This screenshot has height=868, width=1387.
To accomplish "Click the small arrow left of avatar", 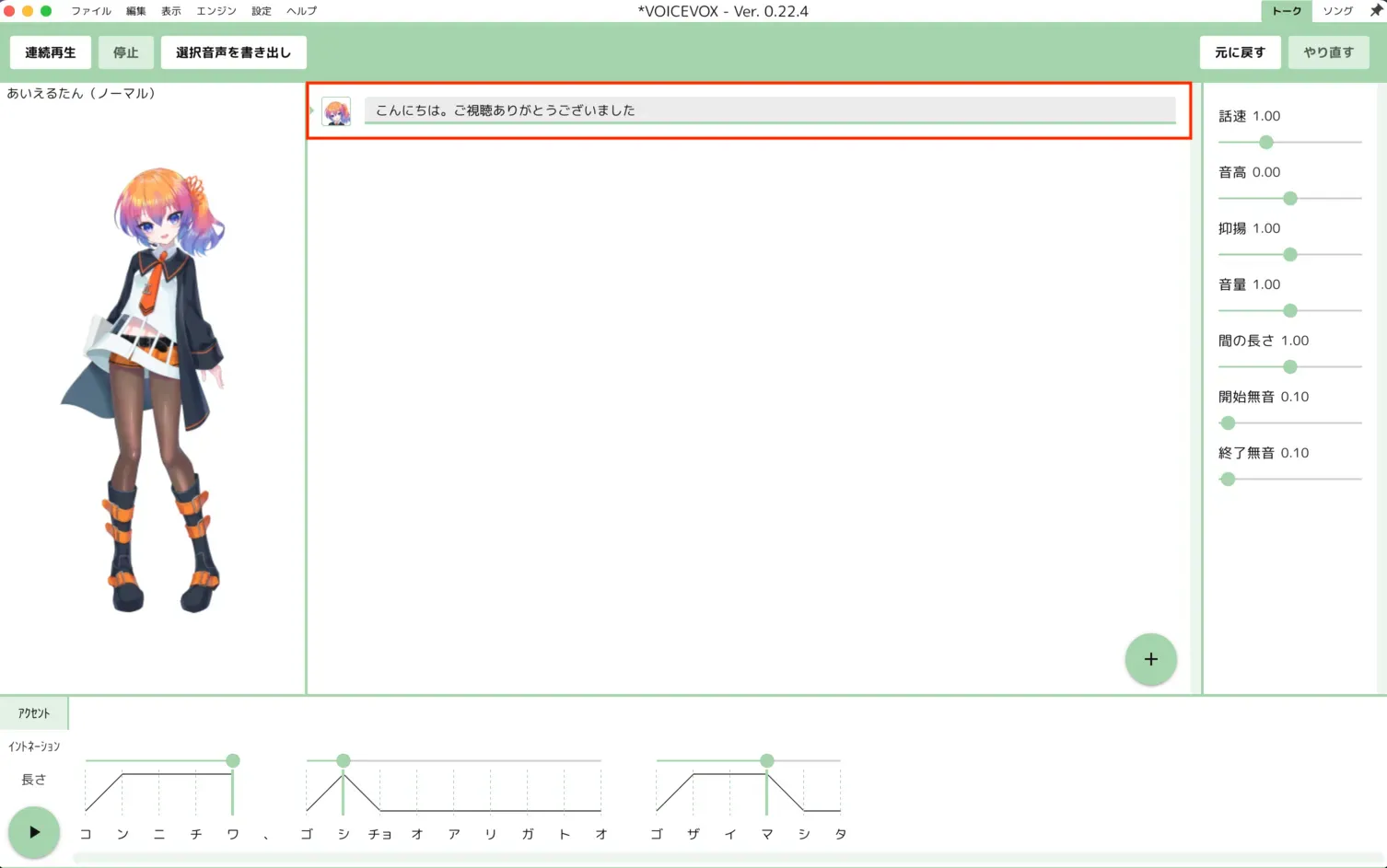I will (x=312, y=110).
